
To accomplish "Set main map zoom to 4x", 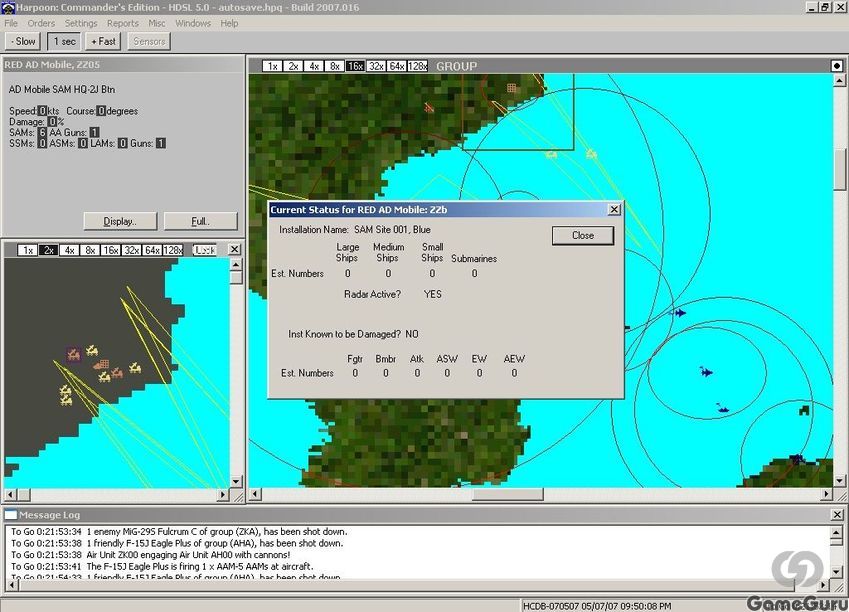I will pos(314,66).
